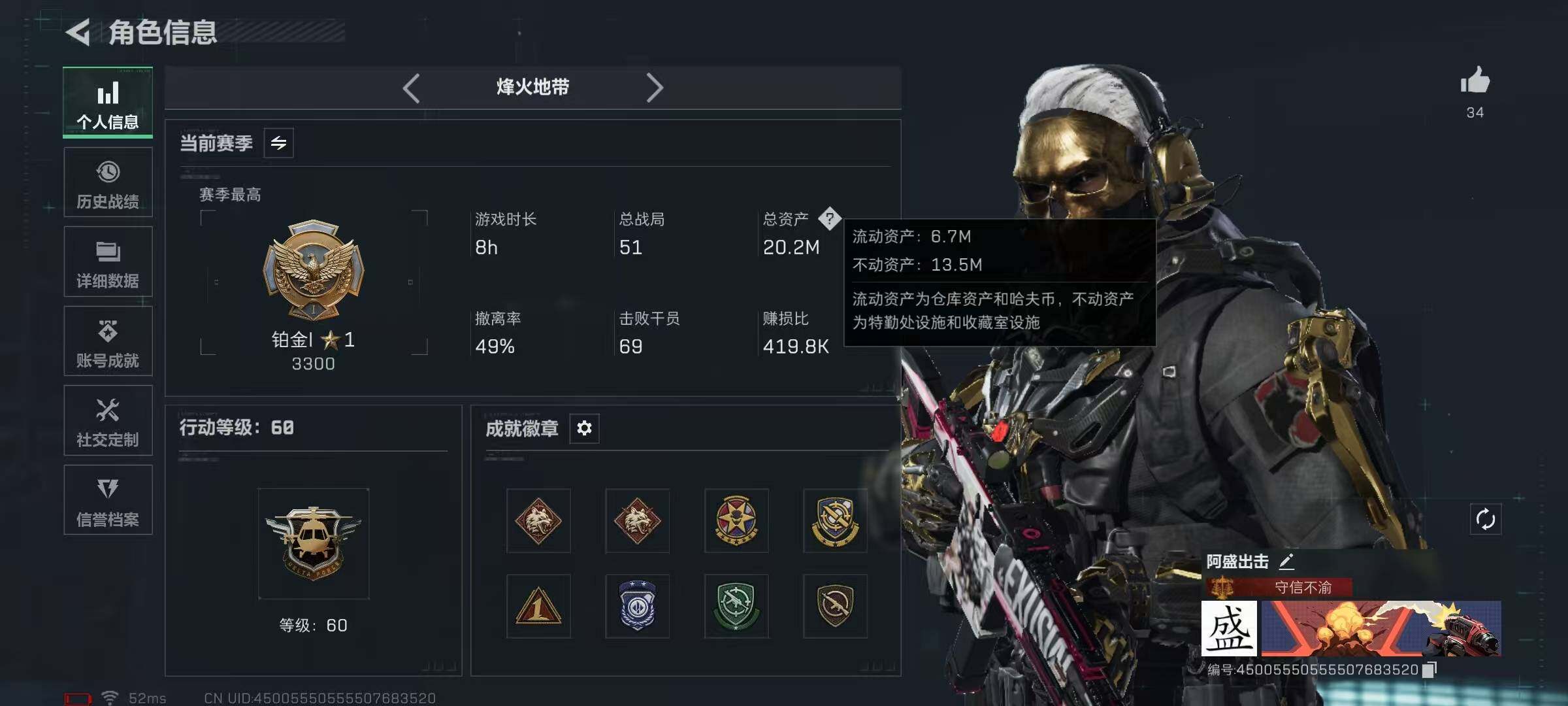Toggle the 当前赛季 season swap button
The width and height of the screenshot is (1568, 706).
pos(279,143)
